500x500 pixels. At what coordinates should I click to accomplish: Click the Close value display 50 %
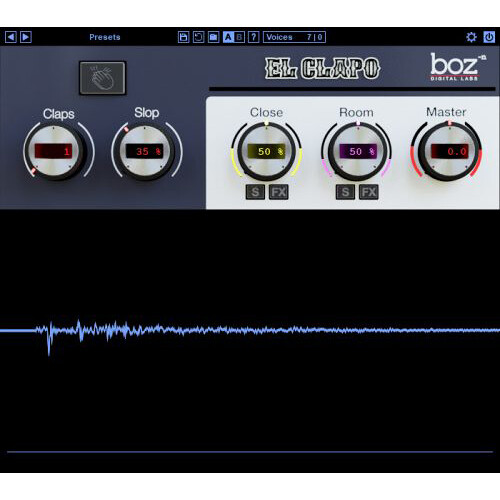266,151
